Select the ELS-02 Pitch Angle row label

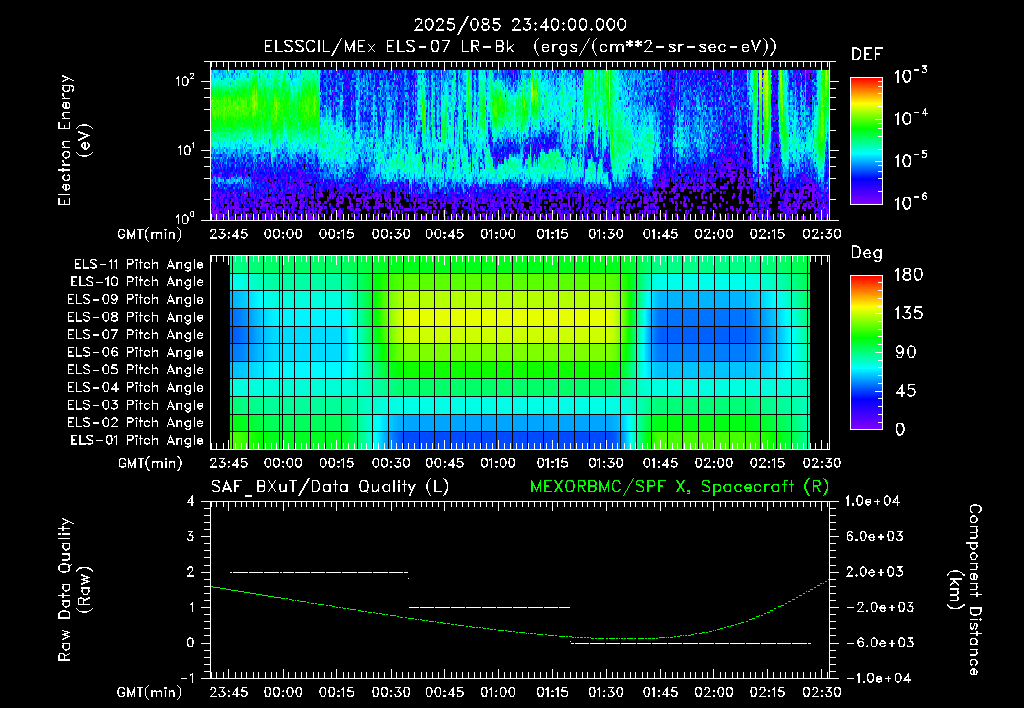click(136, 423)
